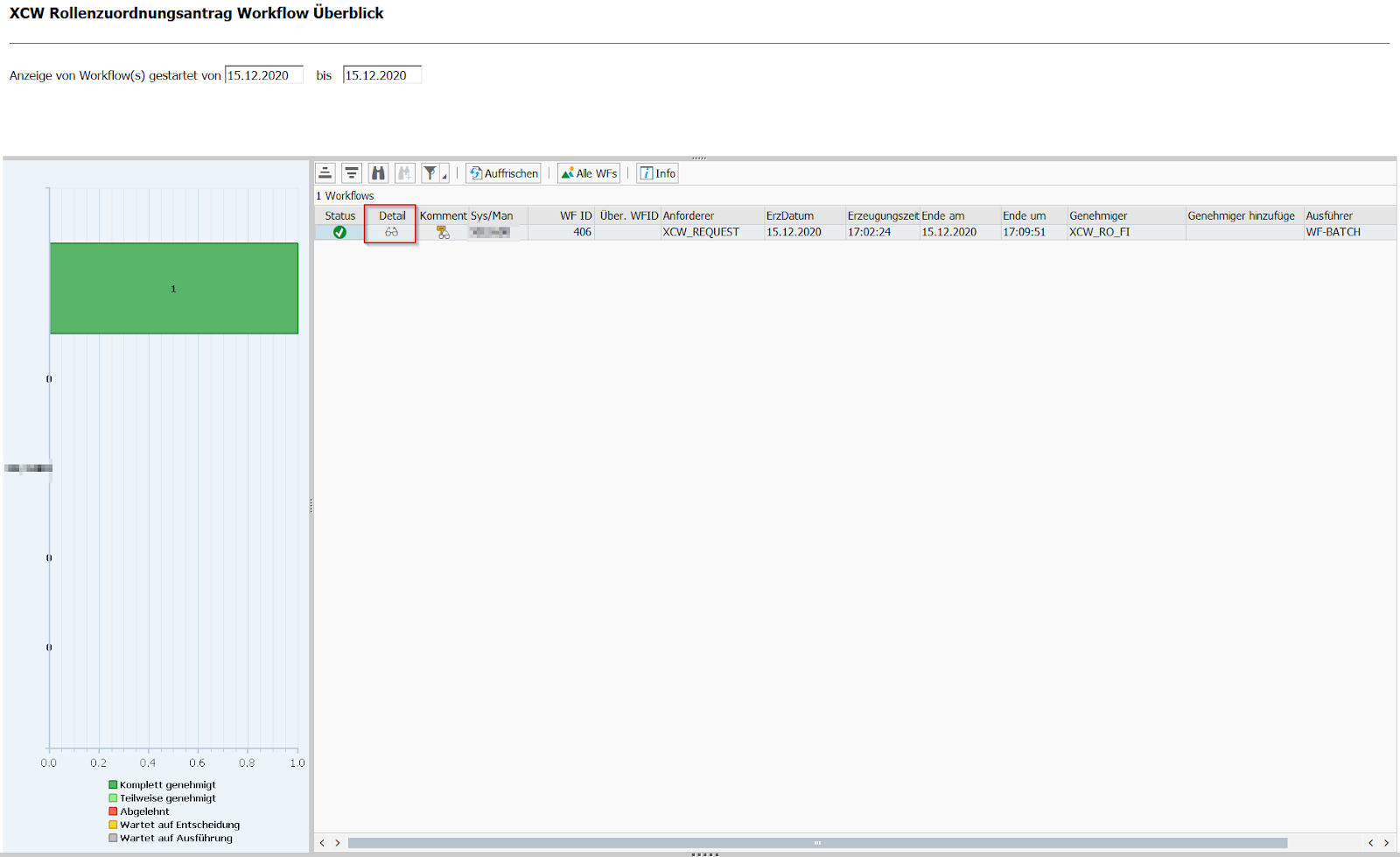Screen dimensions: 1400x857
Task: Click the green bar in the chart
Action: coord(174,288)
